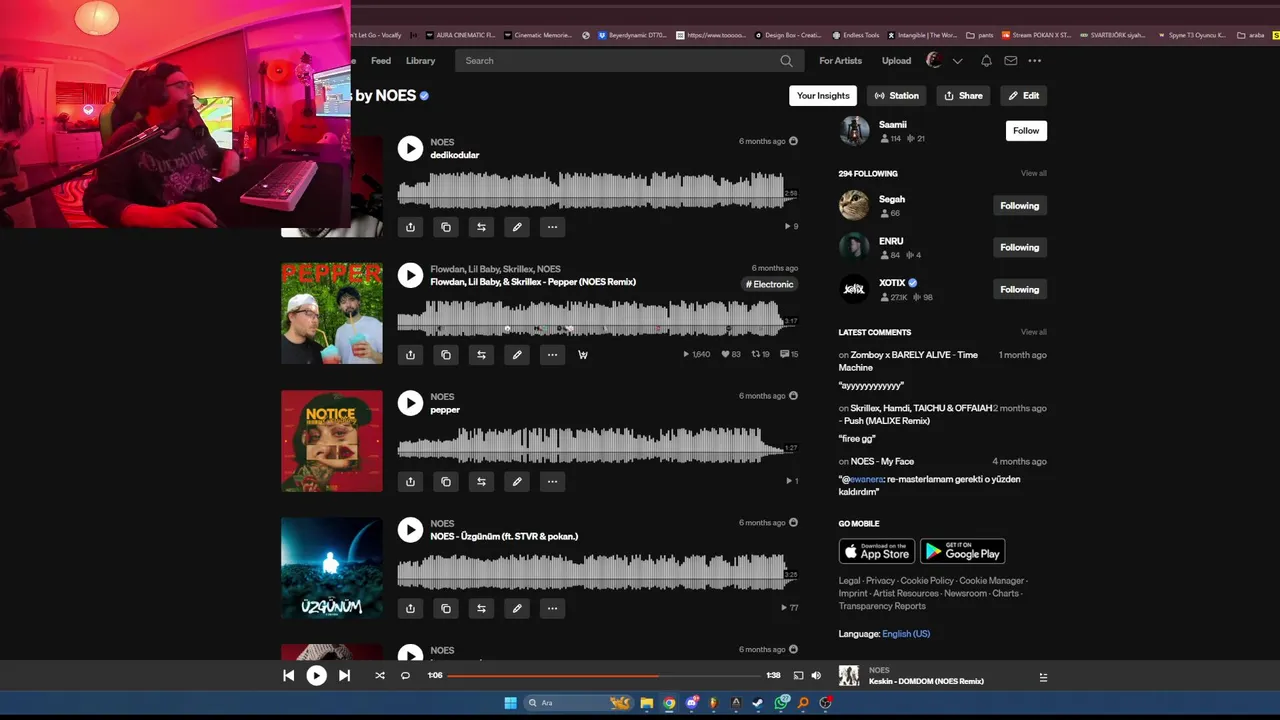The height and width of the screenshot is (720, 1280).
Task: Open the Pepper remix cover artwork
Action: coord(331,313)
